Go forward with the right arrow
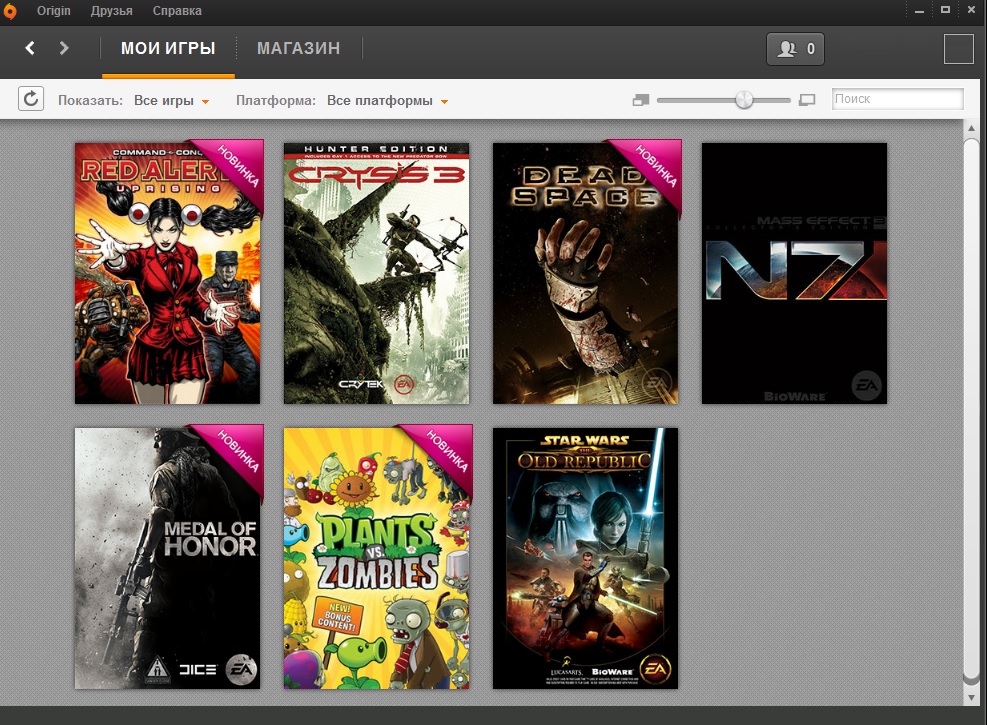This screenshot has width=987, height=725. pos(64,48)
